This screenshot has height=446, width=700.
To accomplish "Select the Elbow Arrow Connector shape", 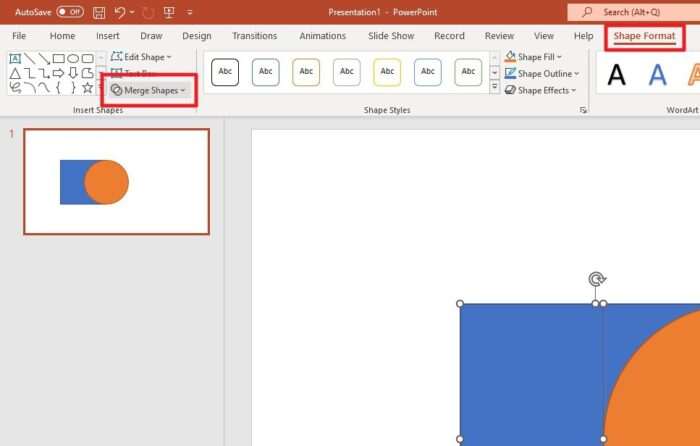I will pyautogui.click(x=44, y=73).
